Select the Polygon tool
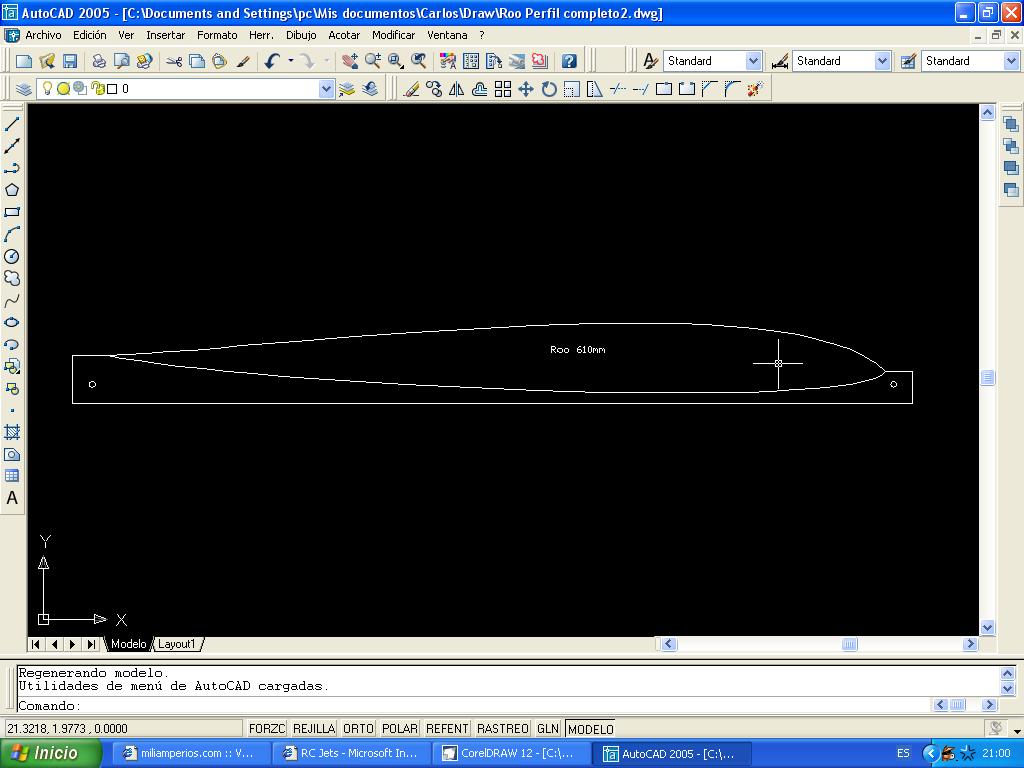The image size is (1024, 768). (12, 190)
